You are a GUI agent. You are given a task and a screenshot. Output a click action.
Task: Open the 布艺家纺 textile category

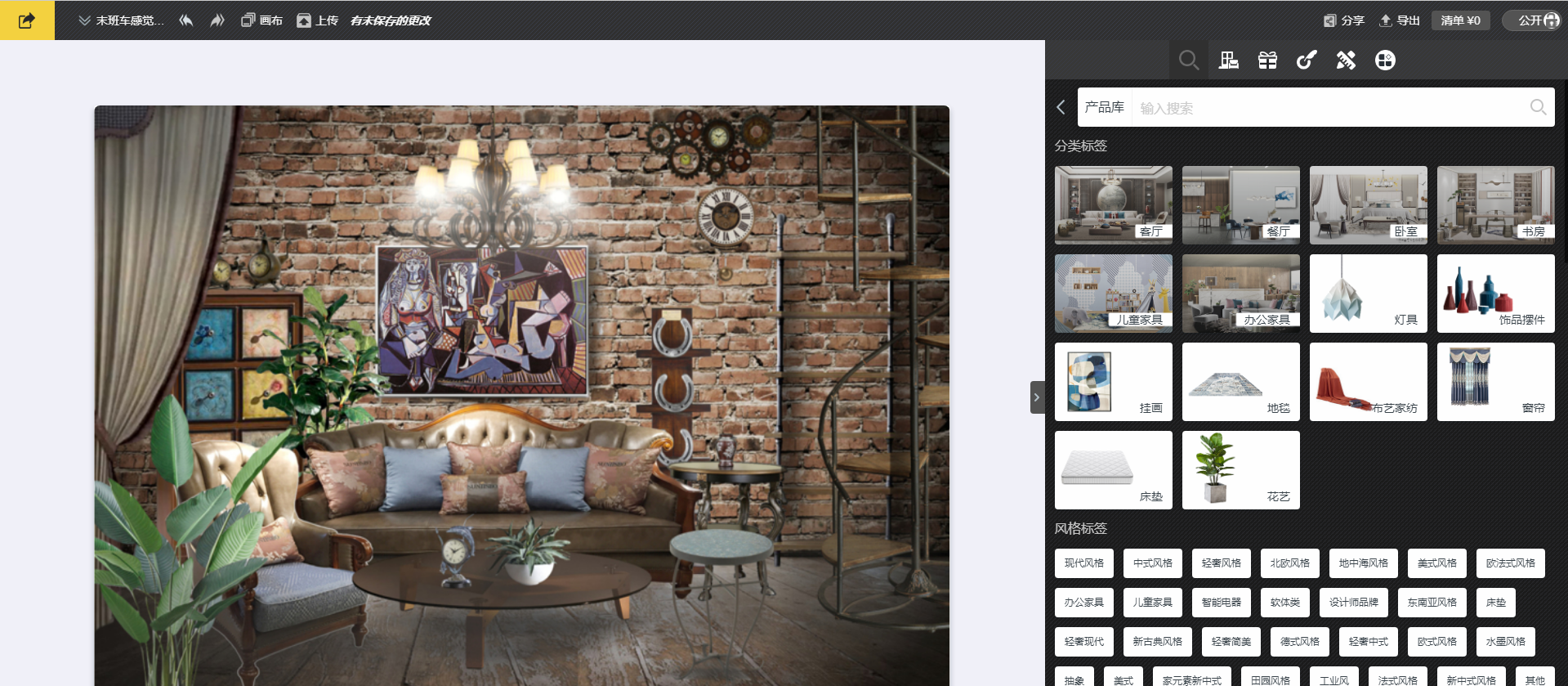(1369, 382)
